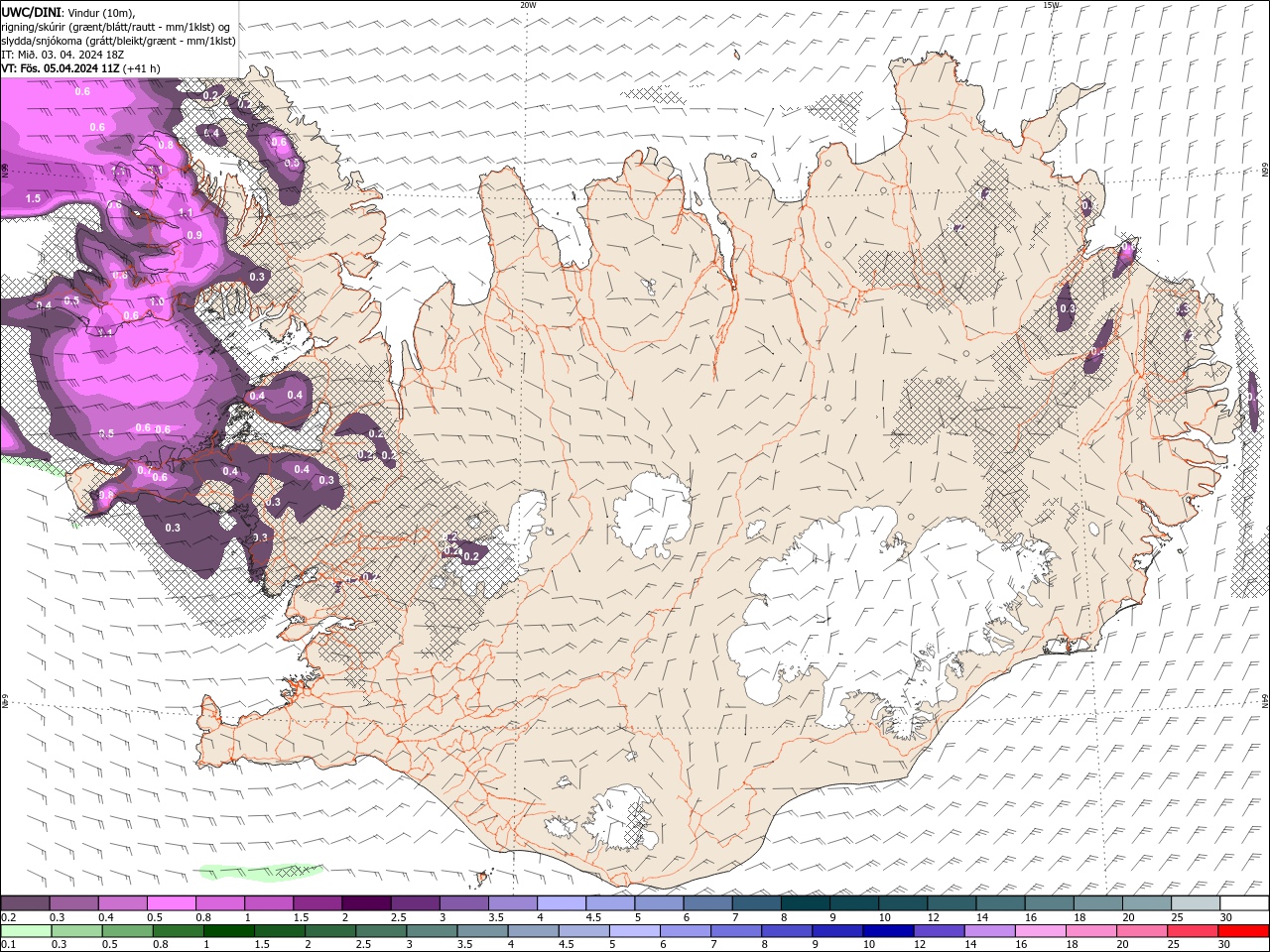Select the 4–4.5 light lavender swatch in upper legend
The height and width of the screenshot is (952, 1270).
[x=562, y=903]
